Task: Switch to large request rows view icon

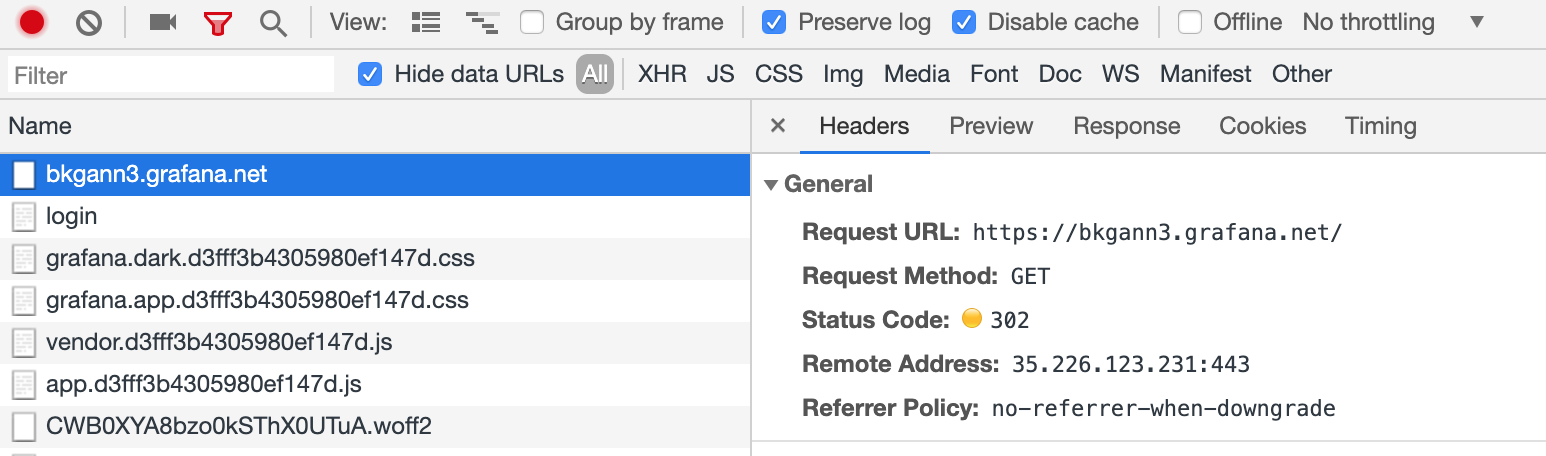Action: [x=427, y=22]
